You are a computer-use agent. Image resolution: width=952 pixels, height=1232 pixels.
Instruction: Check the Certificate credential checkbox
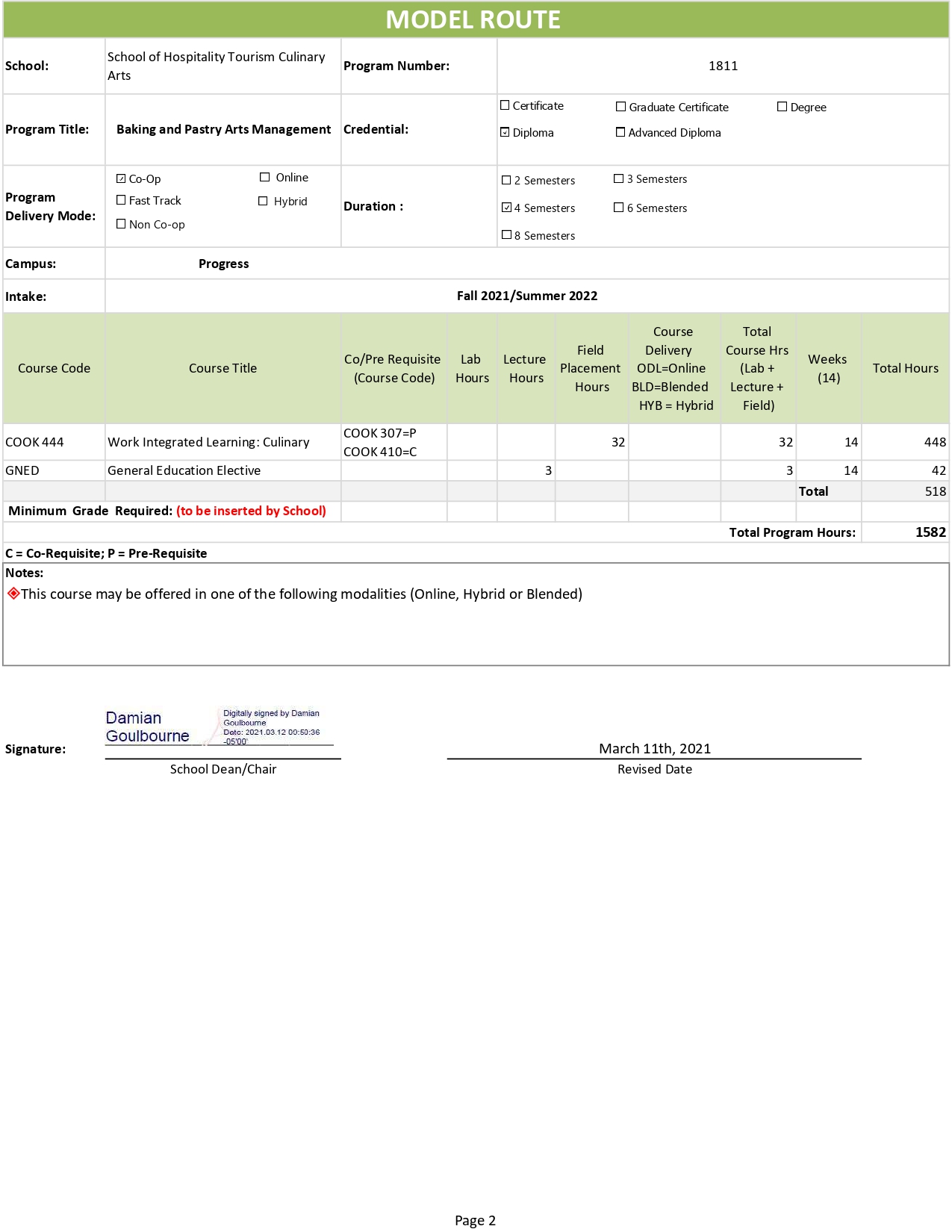coord(505,106)
